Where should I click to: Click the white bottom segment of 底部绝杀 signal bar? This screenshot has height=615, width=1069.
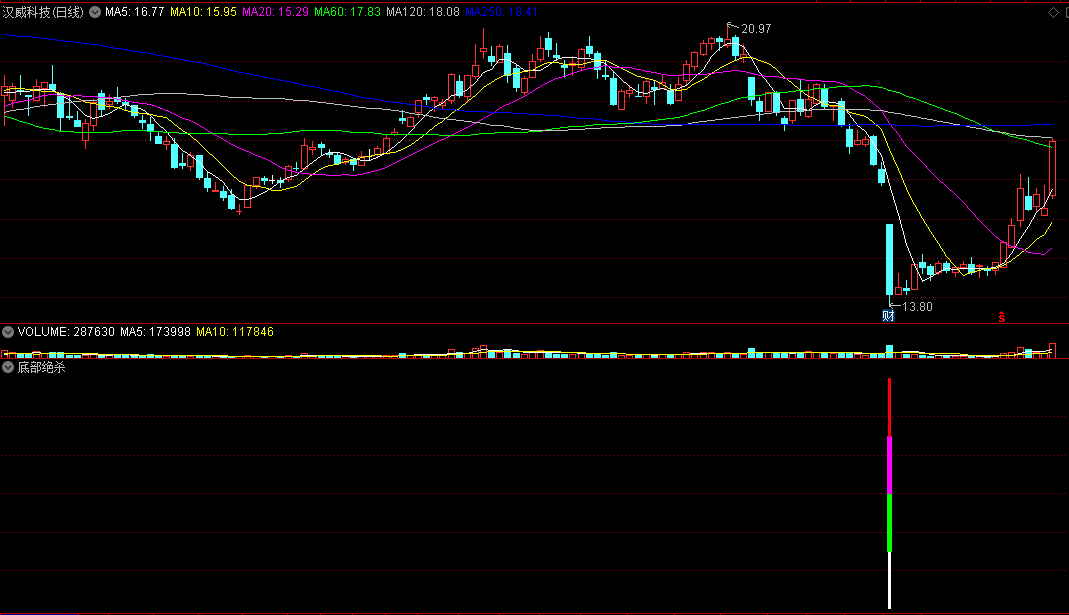(889, 580)
